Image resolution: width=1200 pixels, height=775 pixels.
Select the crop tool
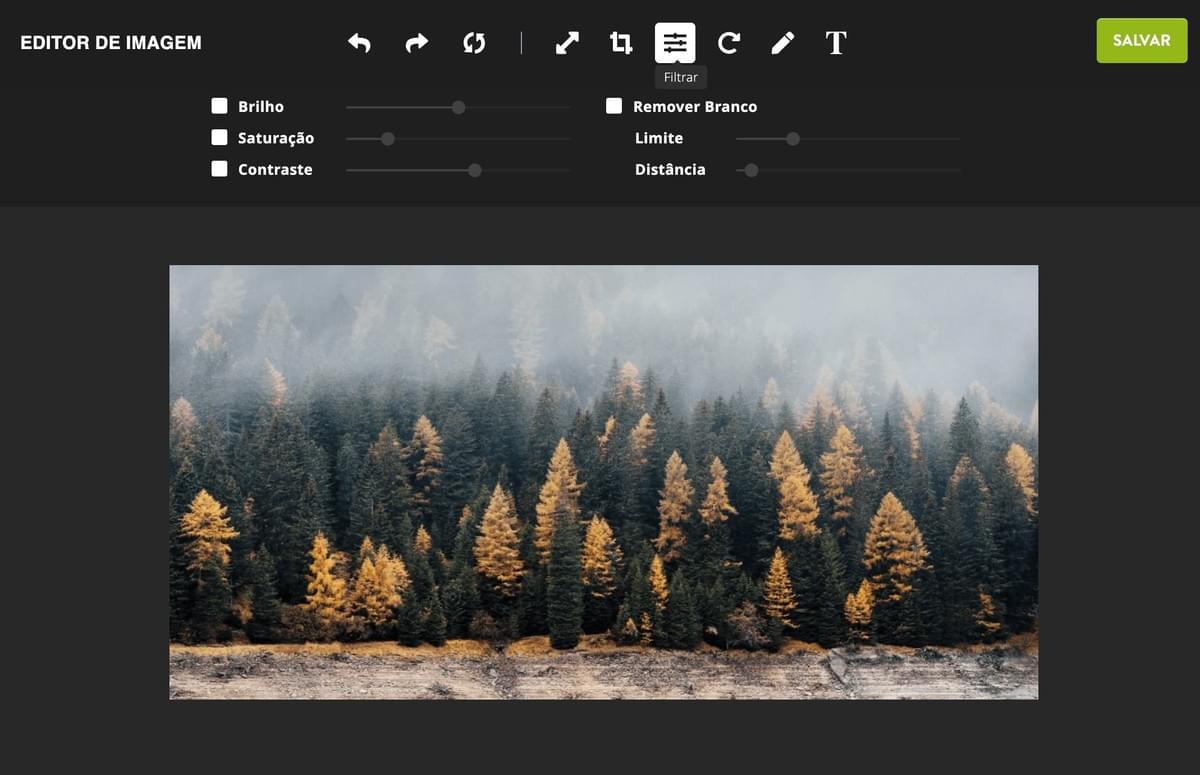tap(621, 43)
